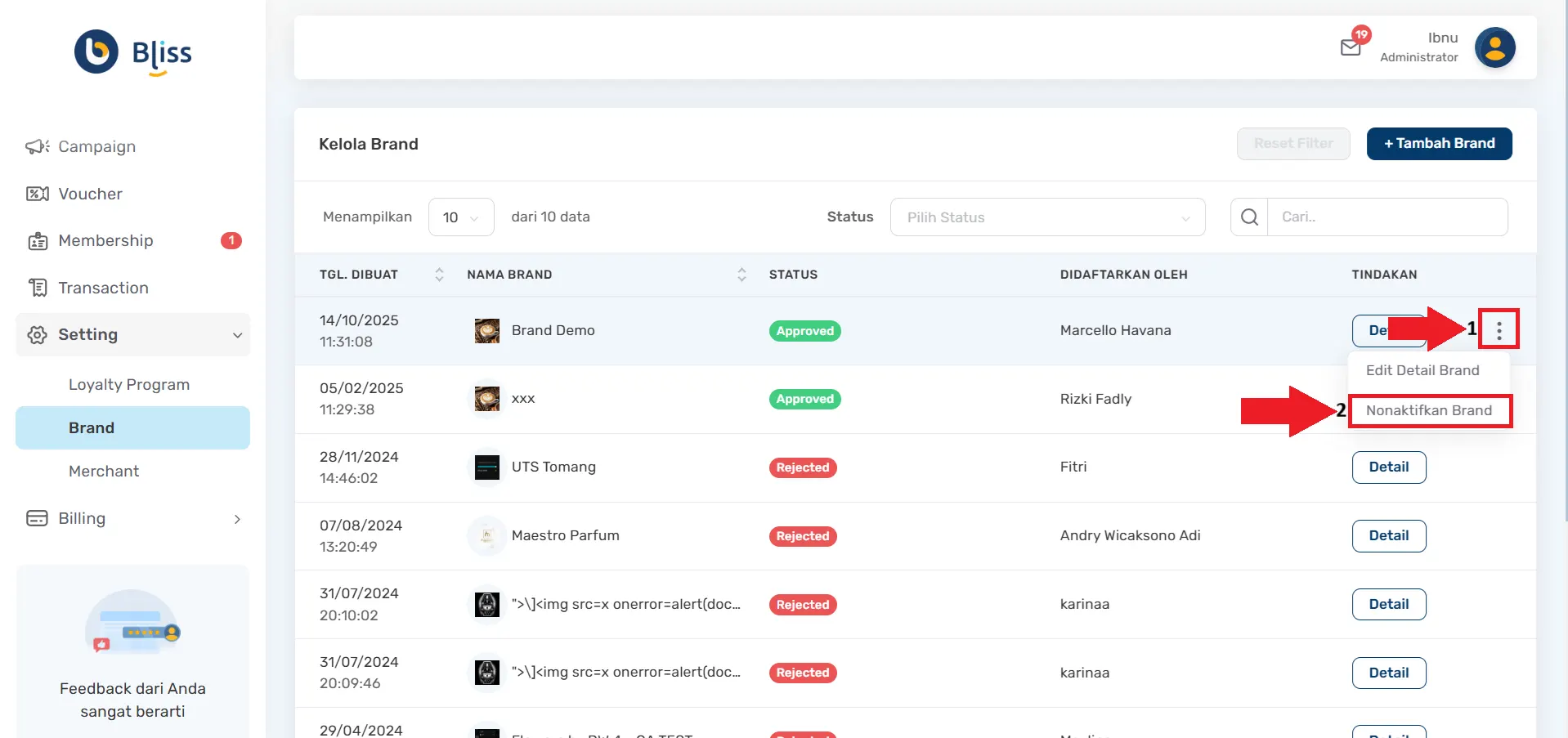Sort by Tgl. Dibuat column arrows

click(439, 275)
